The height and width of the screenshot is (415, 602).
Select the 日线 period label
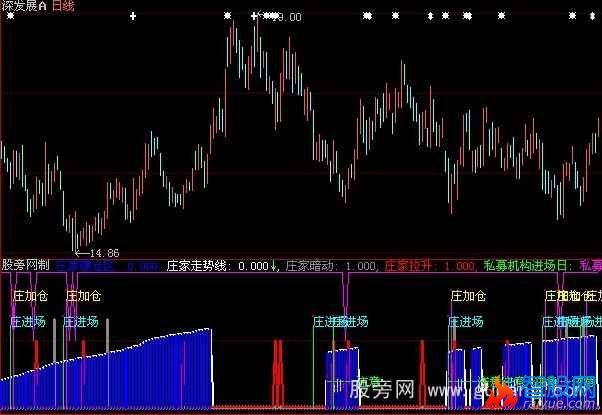pos(63,5)
